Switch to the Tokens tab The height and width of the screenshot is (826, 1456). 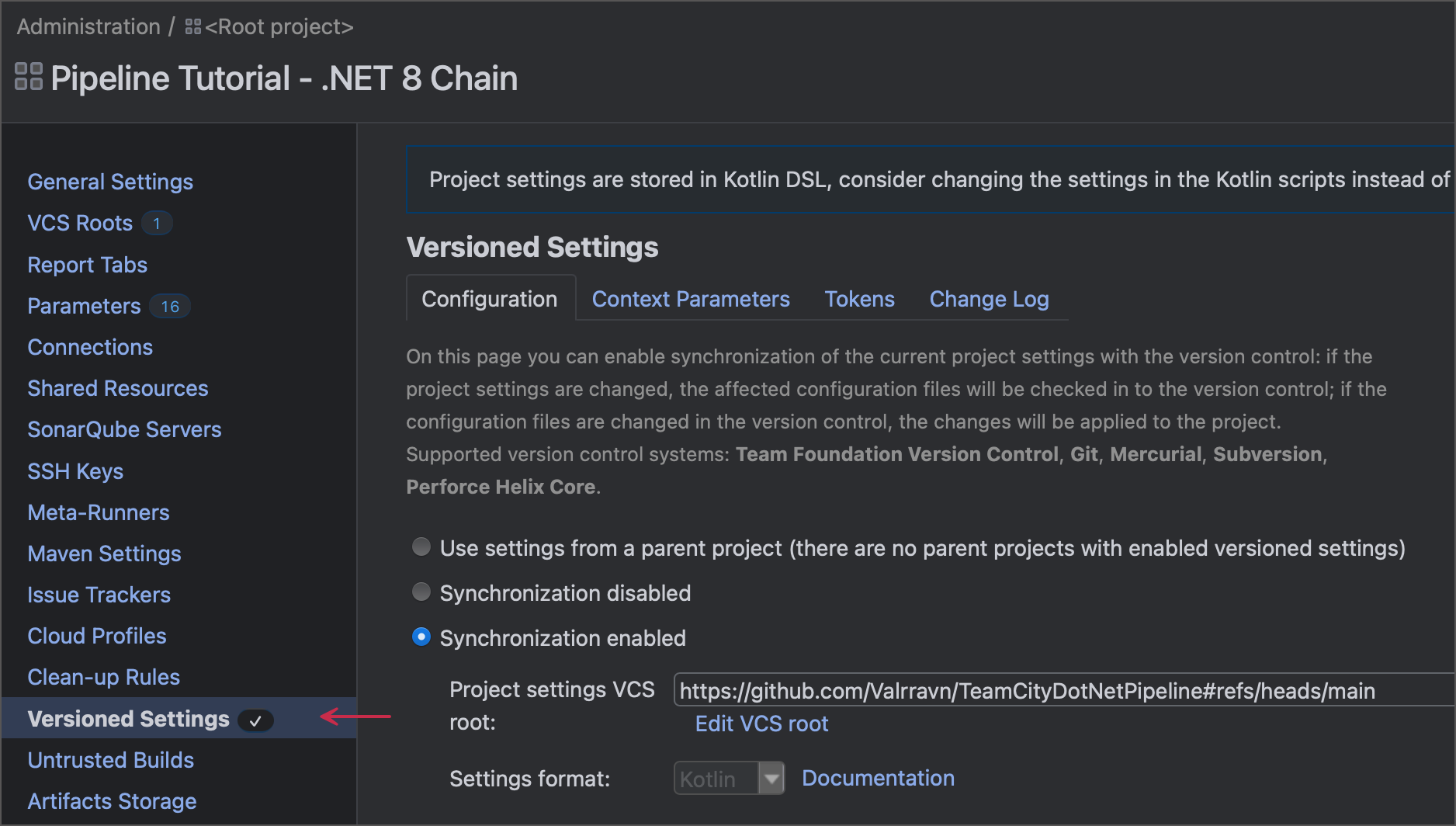[859, 299]
